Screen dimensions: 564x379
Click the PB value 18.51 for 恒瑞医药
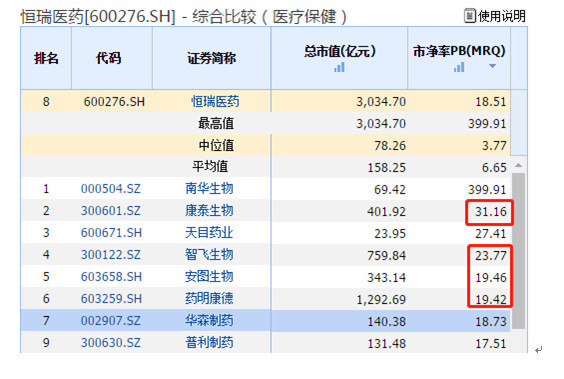[491, 102]
